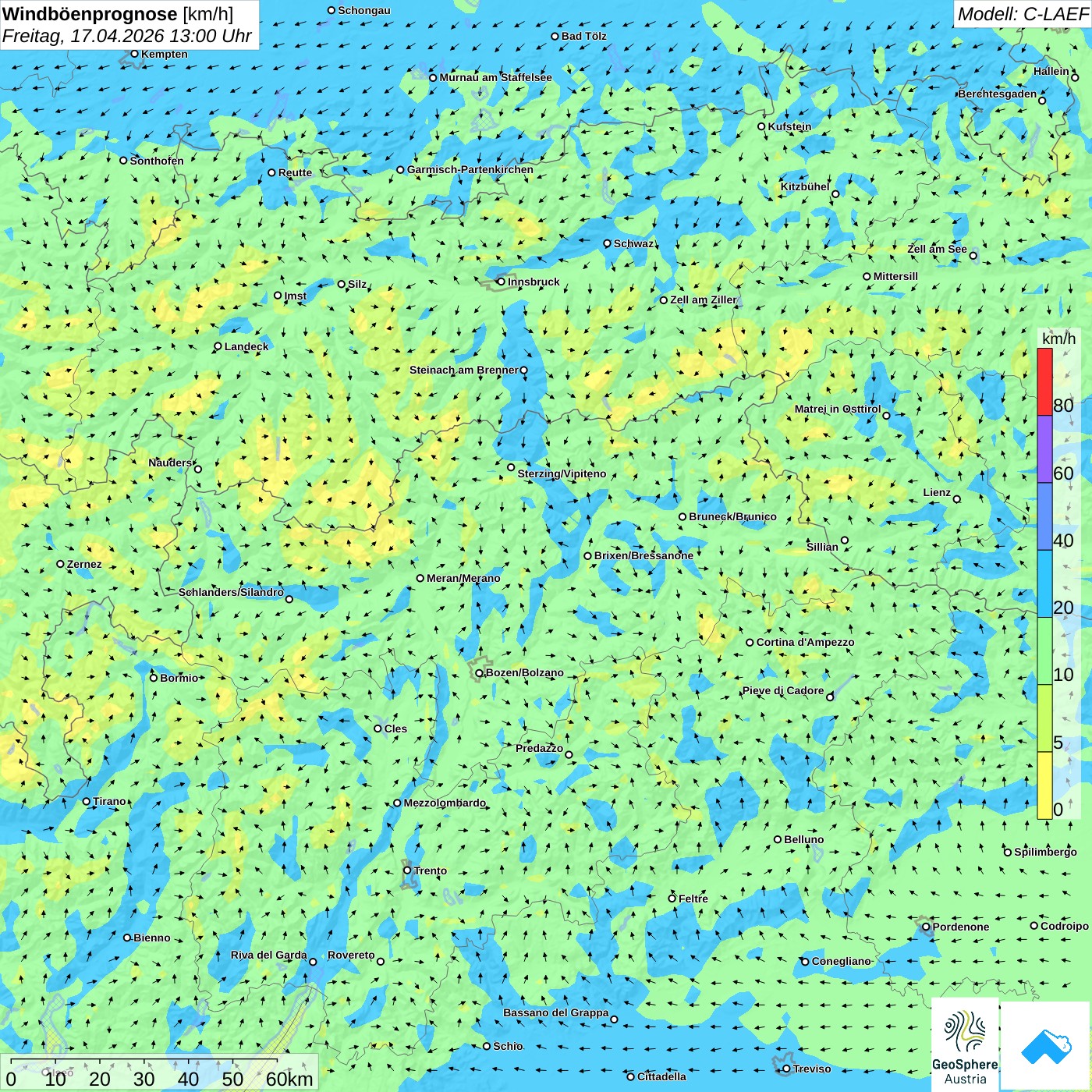Click the Windböenprognose title text
Image resolution: width=1092 pixels, height=1092 pixels.
click(90, 14)
